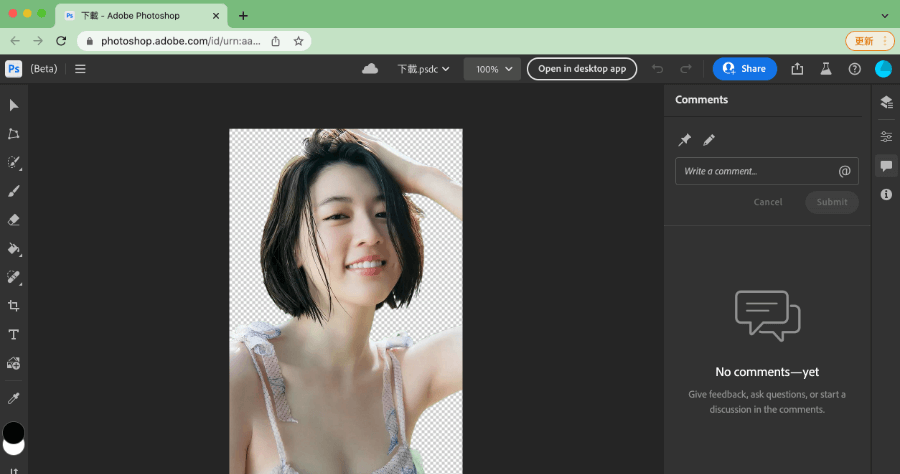Click the Comments panel heading
Image resolution: width=900 pixels, height=474 pixels.
tap(701, 100)
